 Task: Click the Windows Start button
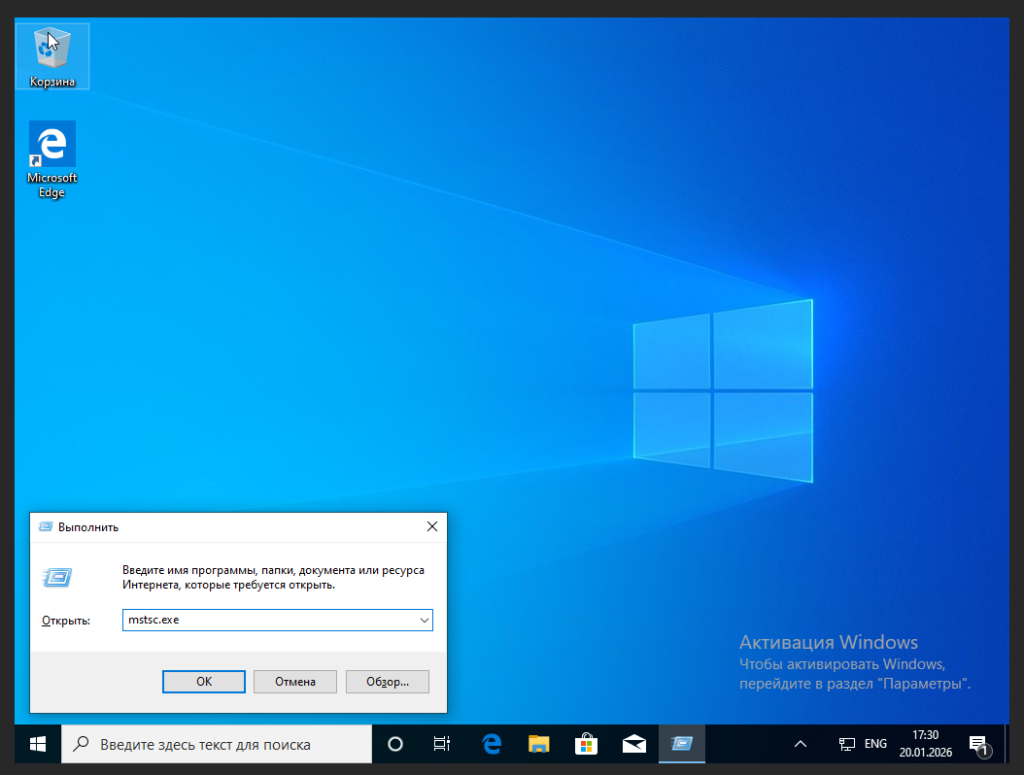click(x=38, y=744)
